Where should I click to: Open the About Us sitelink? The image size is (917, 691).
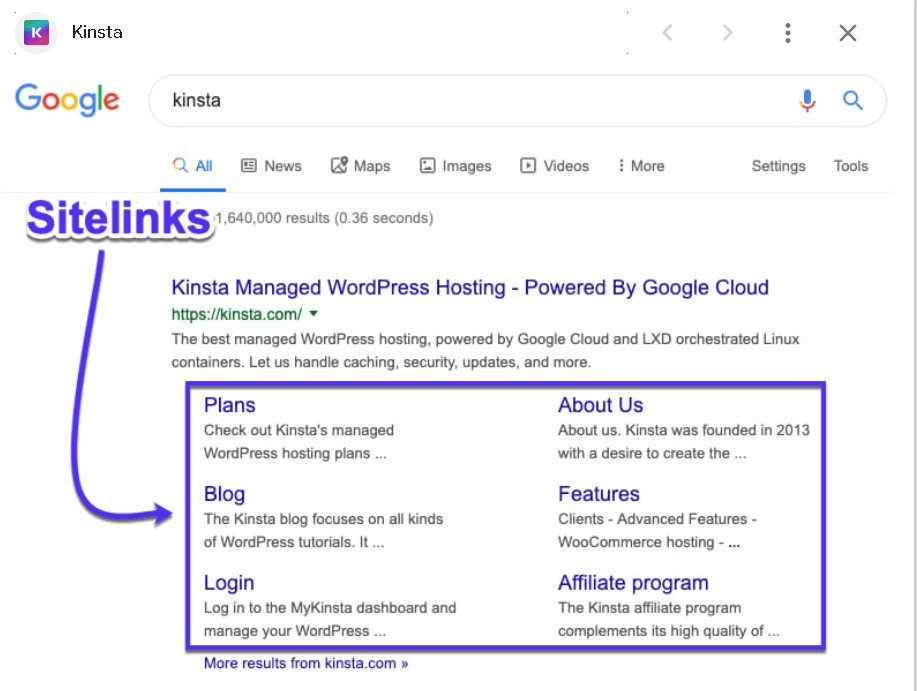600,405
